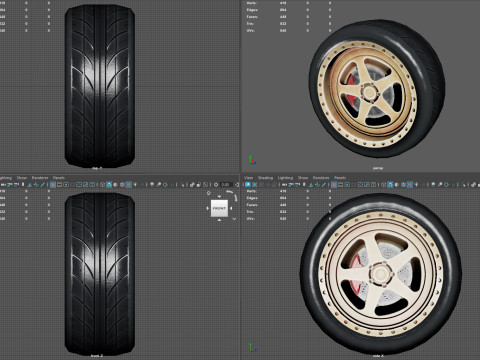Select grease pencil icon in front view toolbar
Screen dimensions: 480x360
coord(43,184)
